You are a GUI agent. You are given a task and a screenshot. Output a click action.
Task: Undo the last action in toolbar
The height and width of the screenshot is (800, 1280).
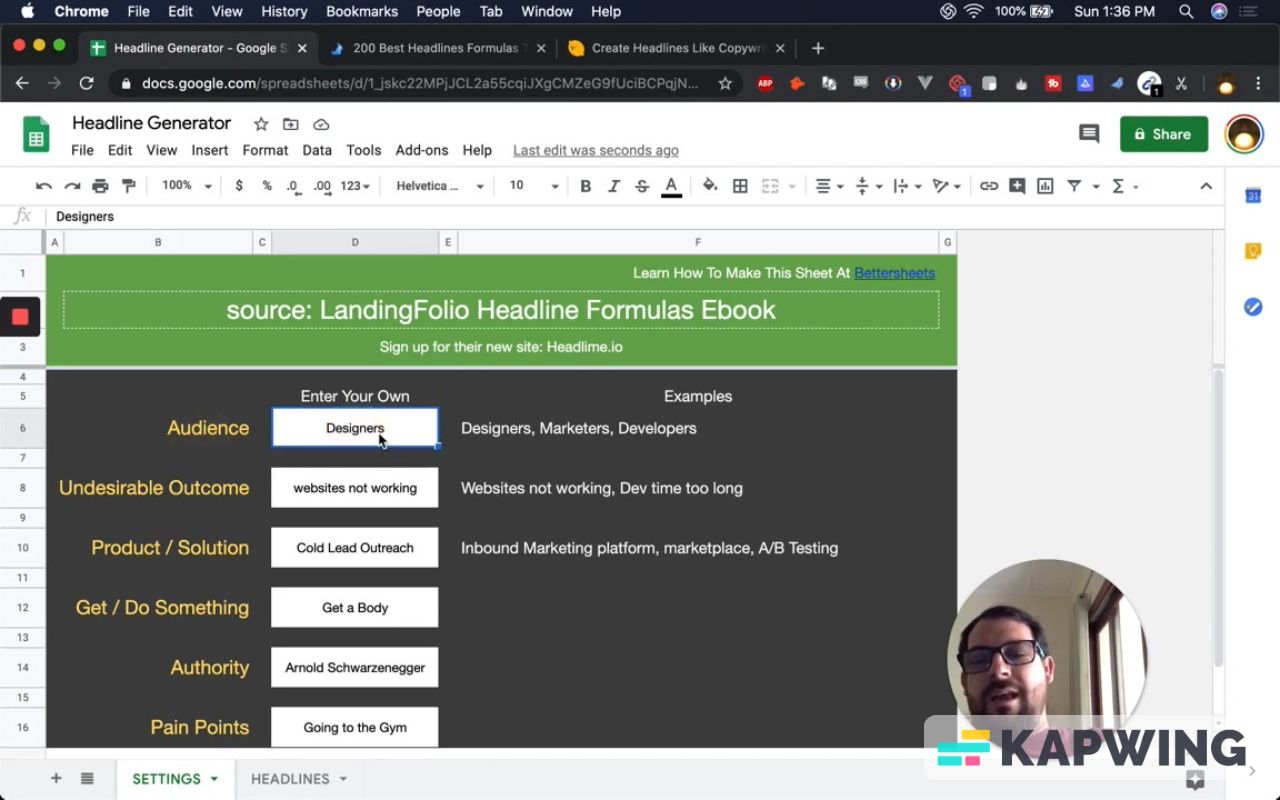pos(44,186)
